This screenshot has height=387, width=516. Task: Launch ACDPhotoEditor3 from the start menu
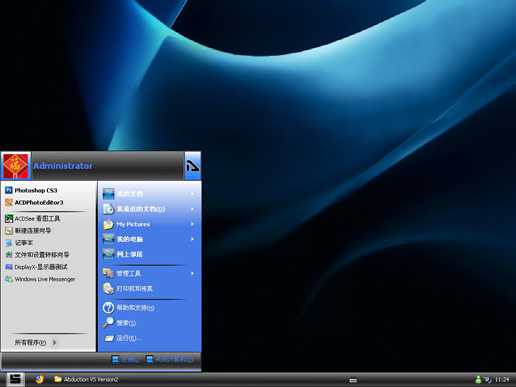pyautogui.click(x=34, y=202)
